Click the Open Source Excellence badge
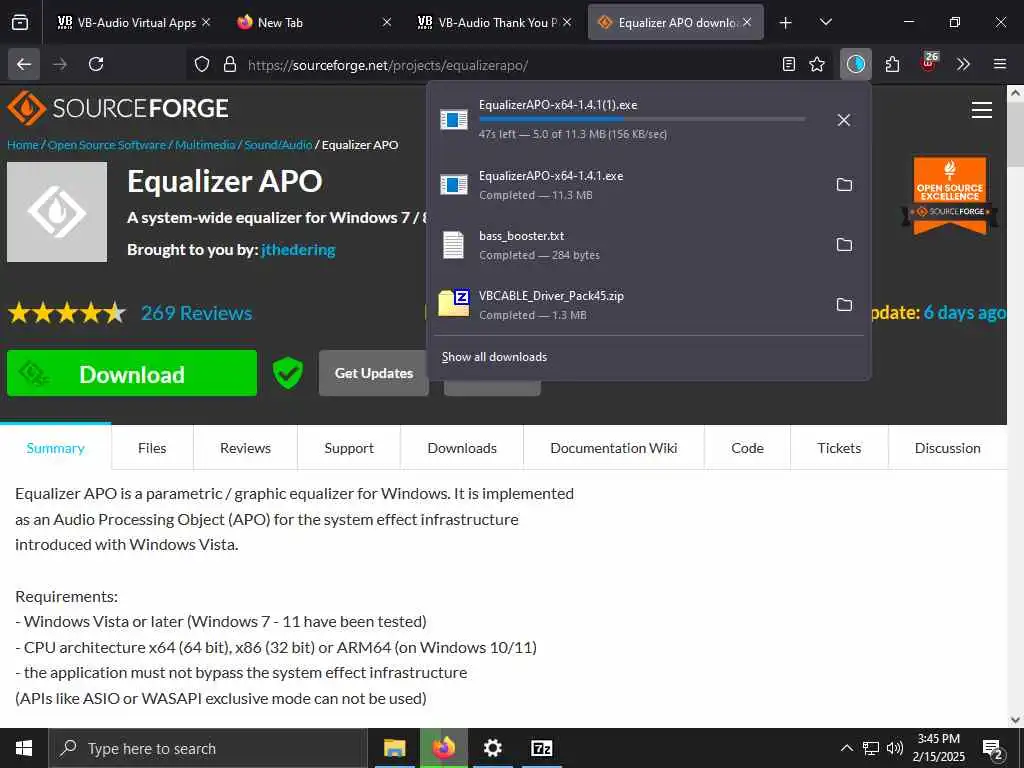Viewport: 1024px width, 768px height. click(950, 195)
